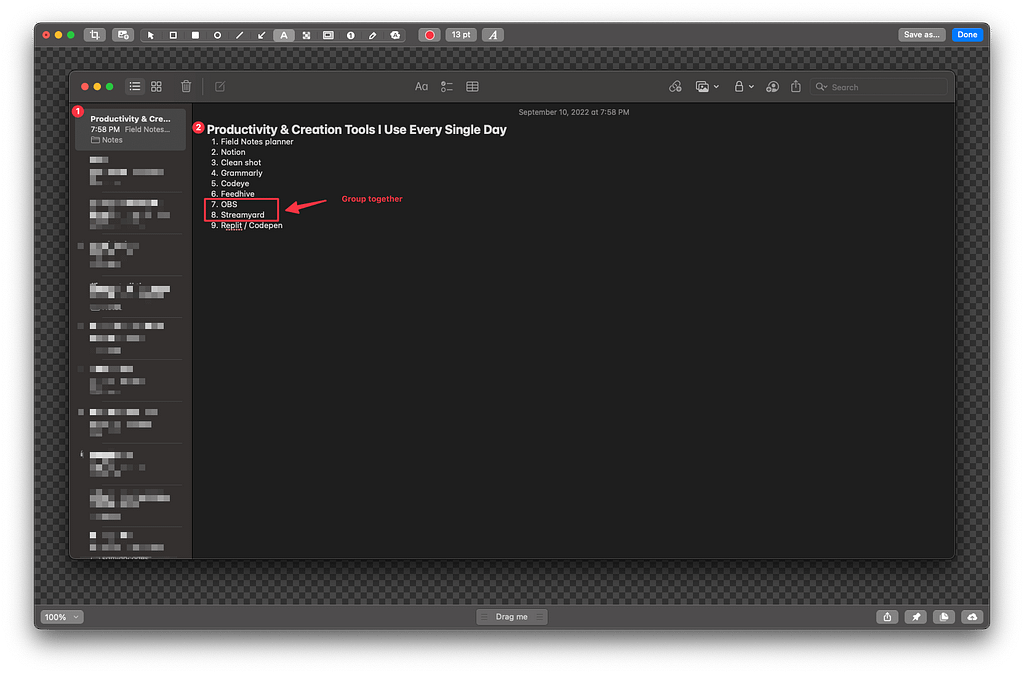Open the Notes lock dropdown

click(x=743, y=86)
